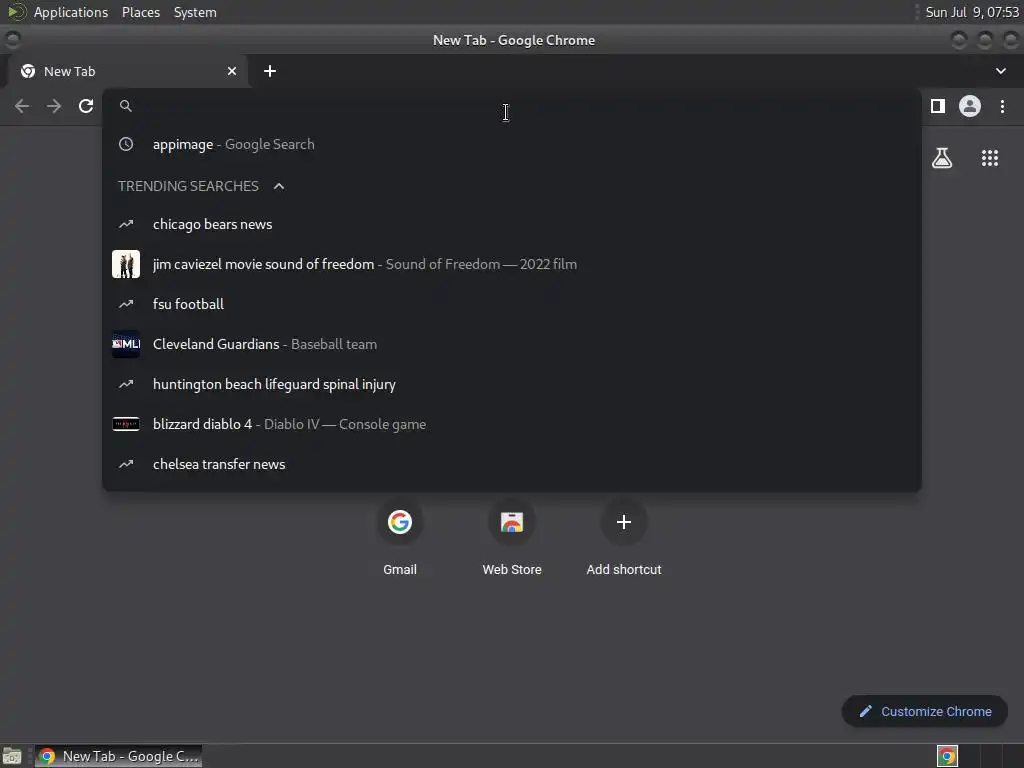This screenshot has height=768, width=1024.
Task: Click the Chrome taskbar window button
Action: [118, 756]
